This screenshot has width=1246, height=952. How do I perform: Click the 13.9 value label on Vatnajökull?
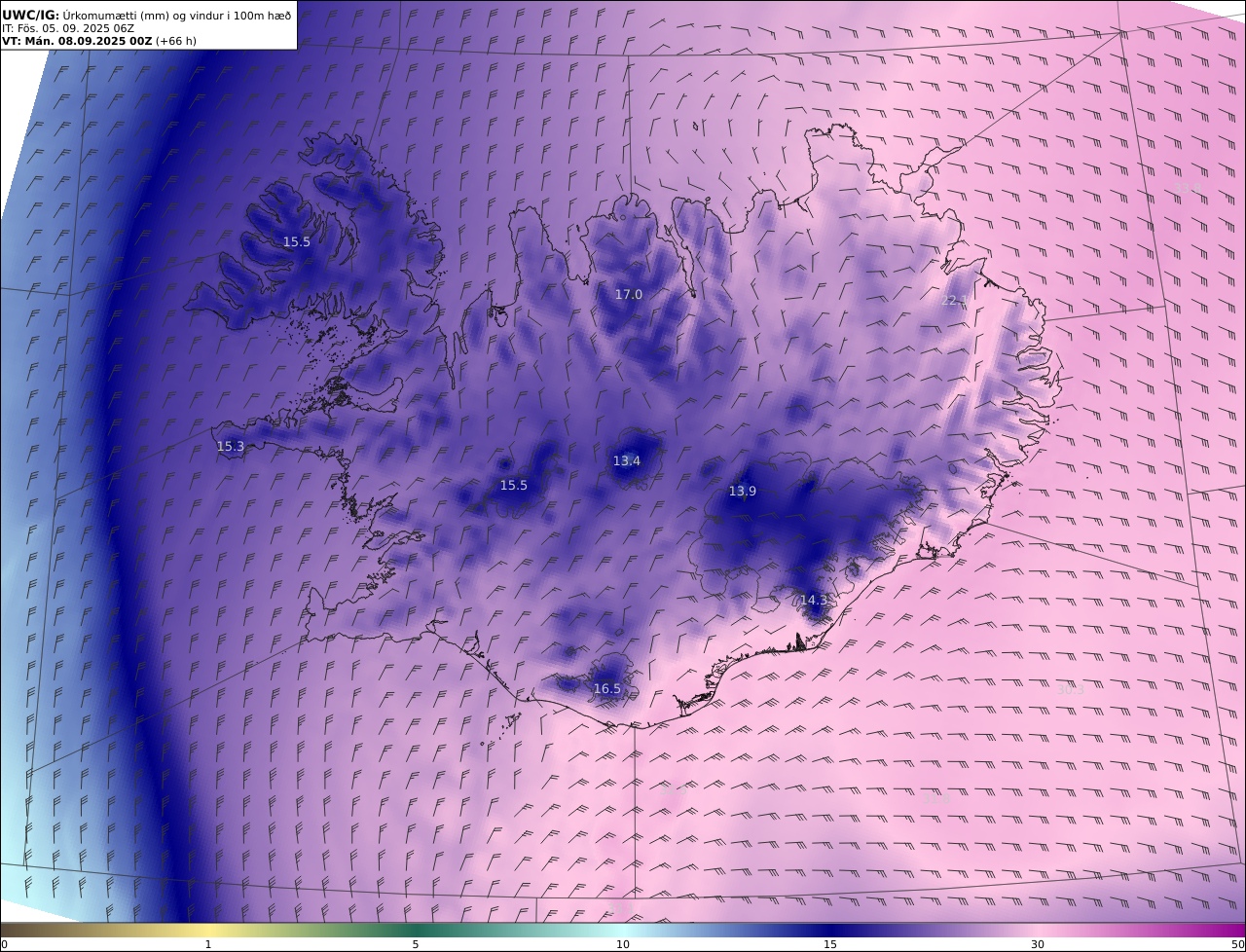click(743, 491)
